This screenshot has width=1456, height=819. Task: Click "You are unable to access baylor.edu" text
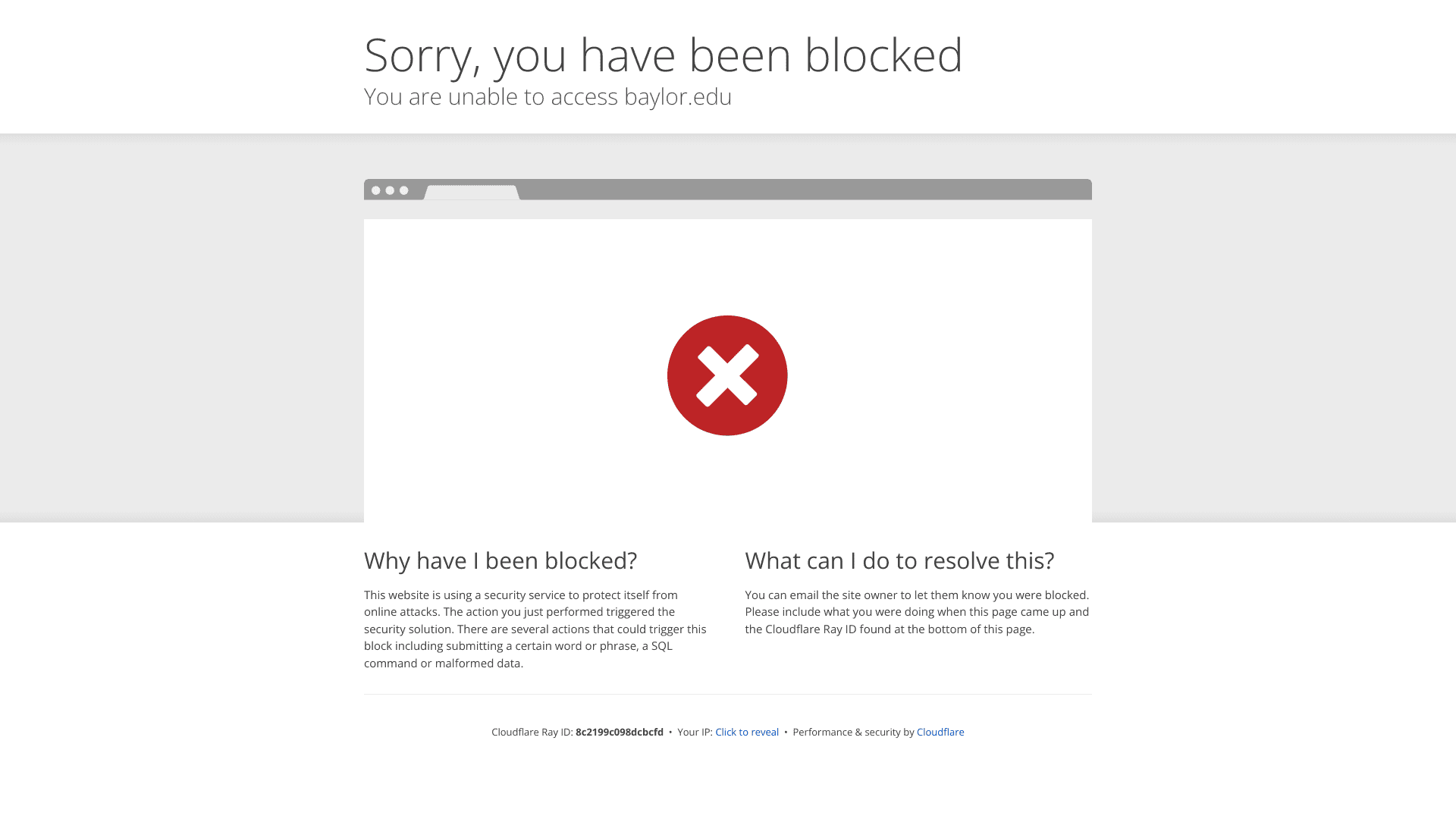[548, 96]
